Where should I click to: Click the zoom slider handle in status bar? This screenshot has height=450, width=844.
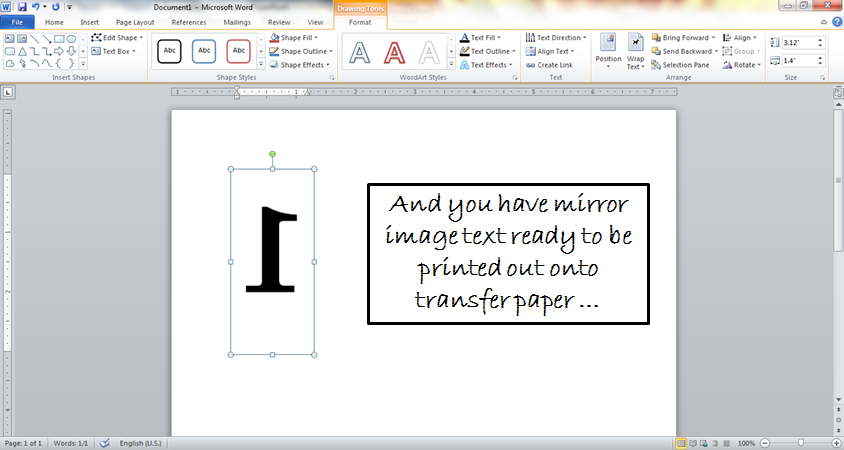point(800,443)
